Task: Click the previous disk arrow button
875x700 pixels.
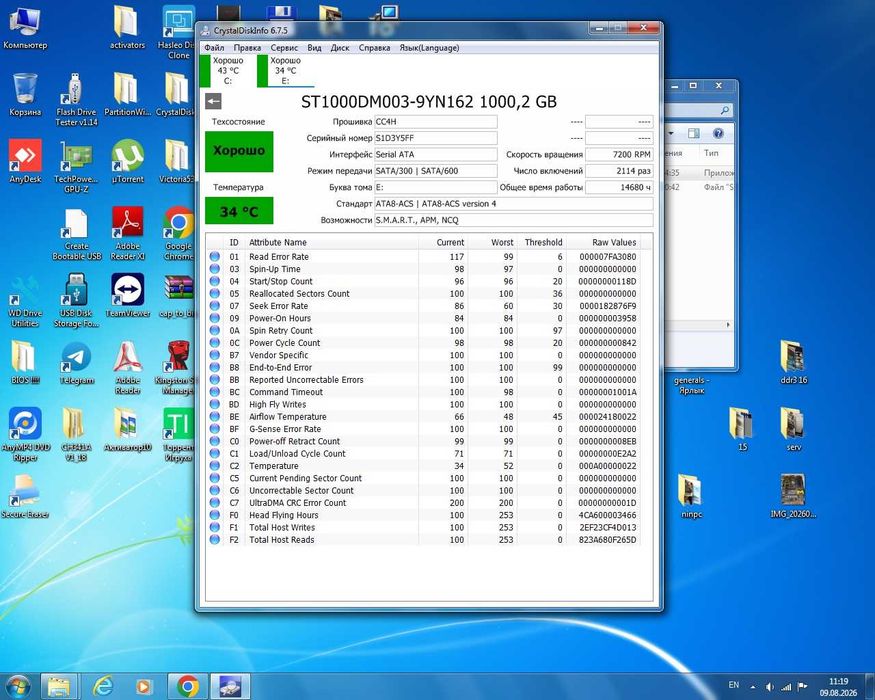Action: click(213, 102)
